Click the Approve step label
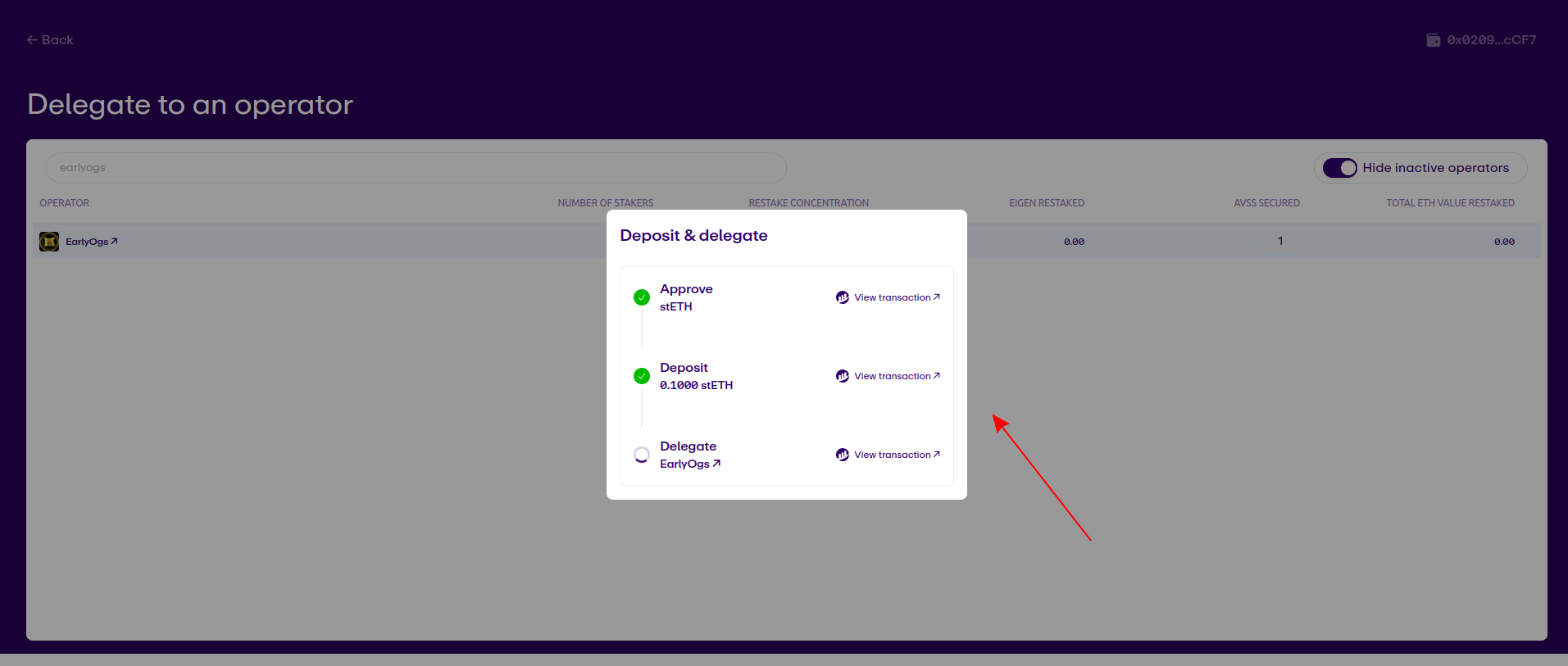The height and width of the screenshot is (666, 1568). (x=686, y=289)
